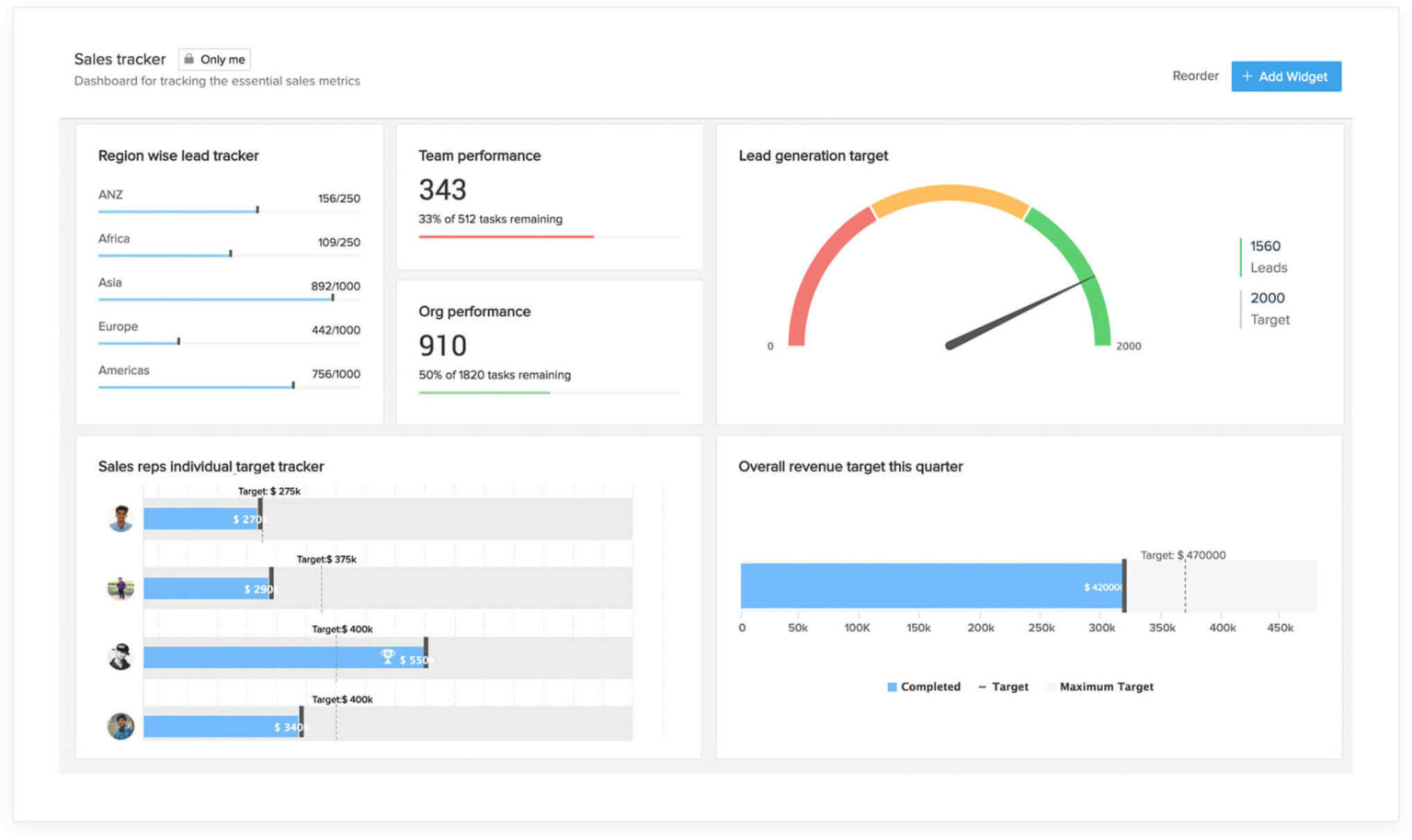
Task: Click the bottom sales rep's avatar
Action: click(x=120, y=726)
